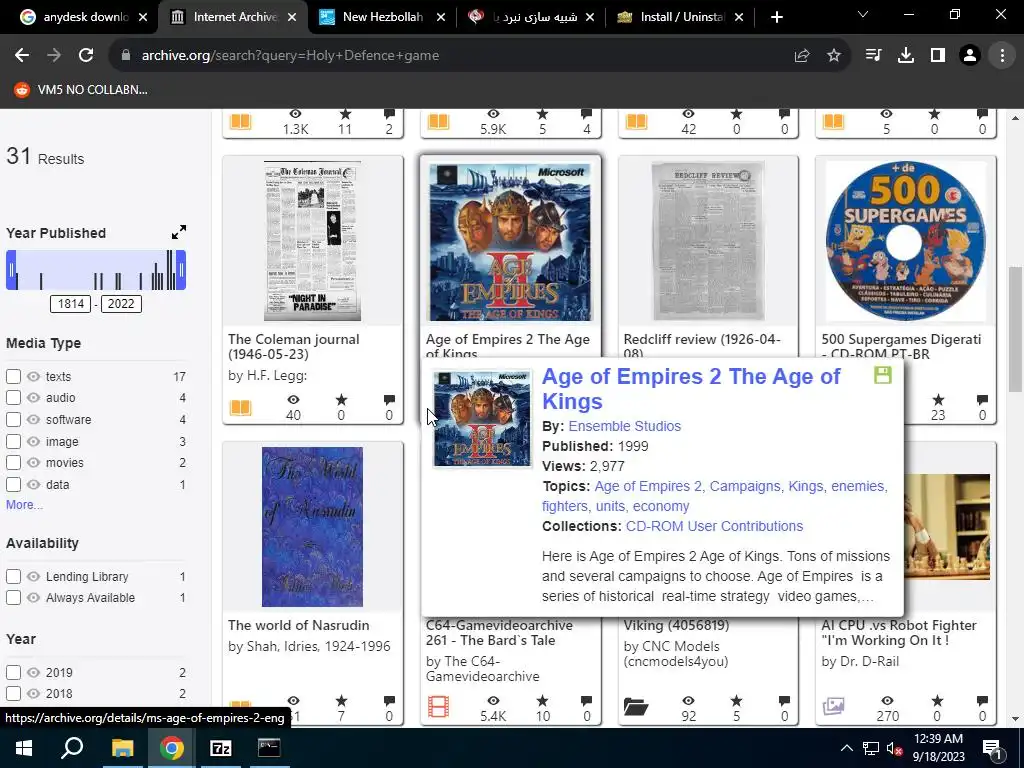Open the media control toolbar icon

[873, 56]
